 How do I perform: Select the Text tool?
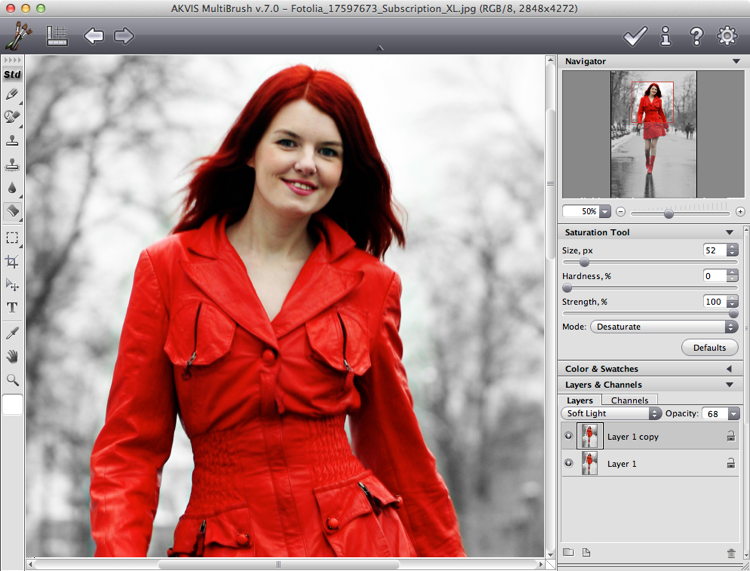pyautogui.click(x=12, y=307)
